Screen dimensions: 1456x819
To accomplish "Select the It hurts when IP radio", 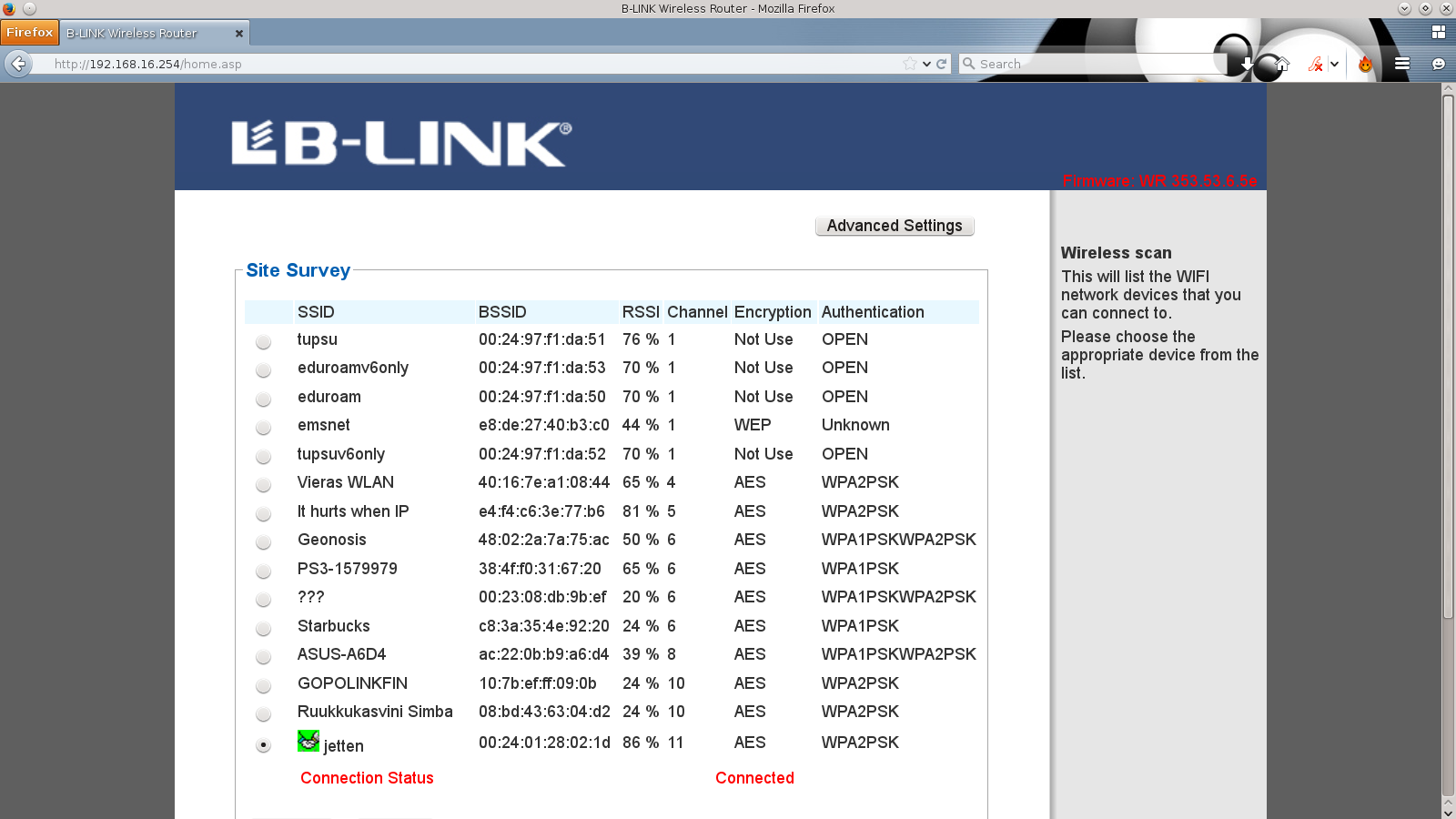I will pos(263,514).
